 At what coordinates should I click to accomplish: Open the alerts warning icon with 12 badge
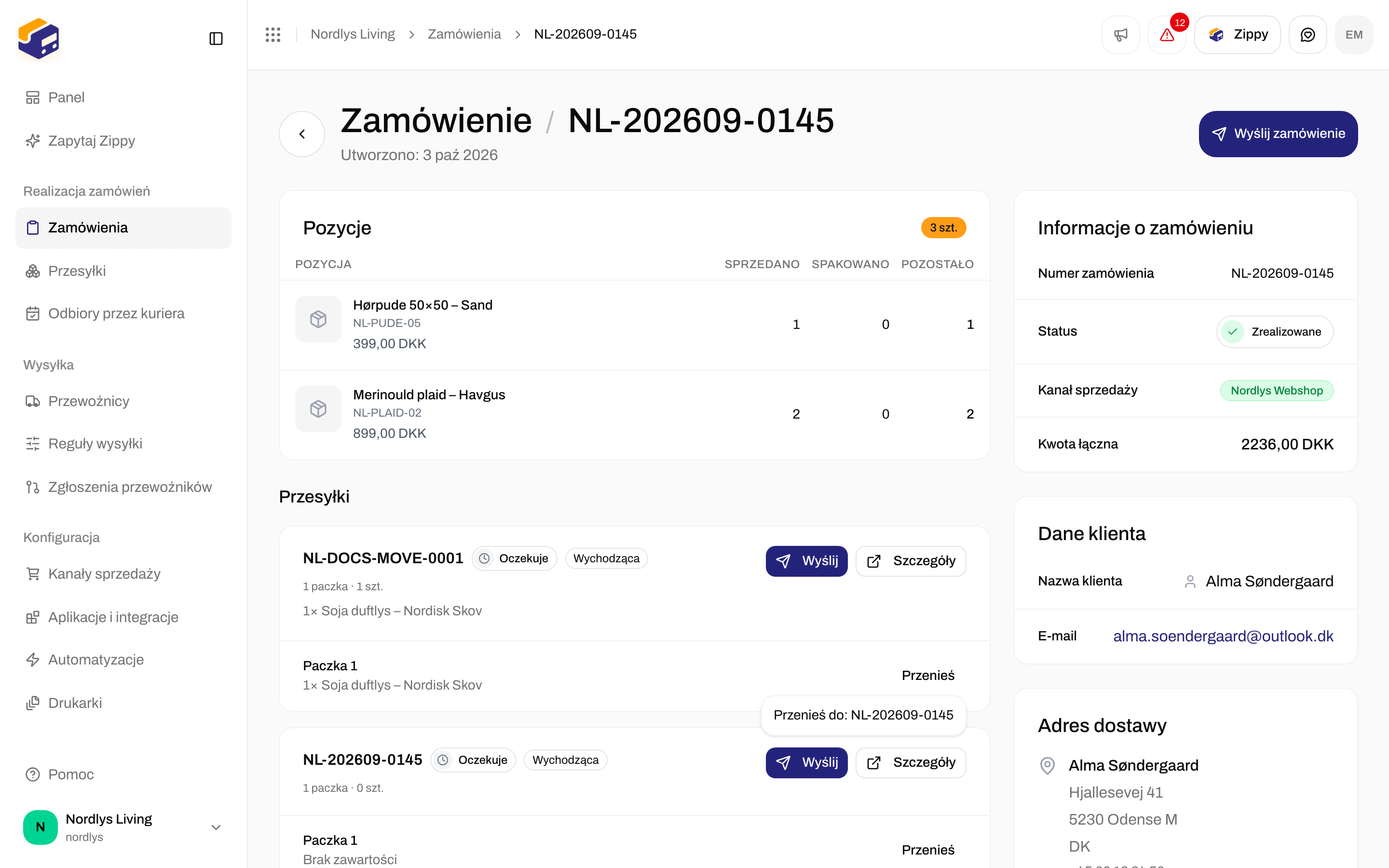tap(1167, 34)
